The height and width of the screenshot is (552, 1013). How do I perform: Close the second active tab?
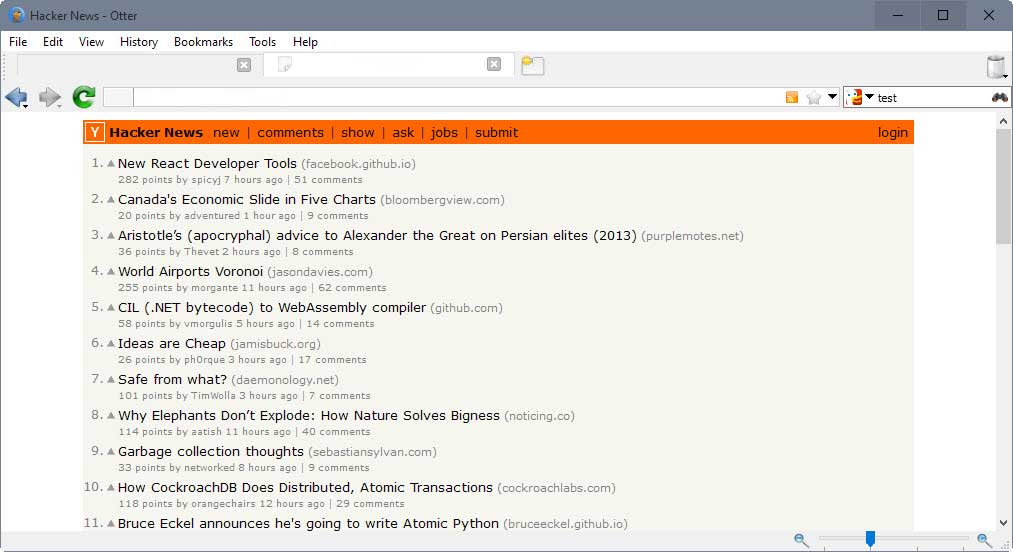click(x=494, y=64)
